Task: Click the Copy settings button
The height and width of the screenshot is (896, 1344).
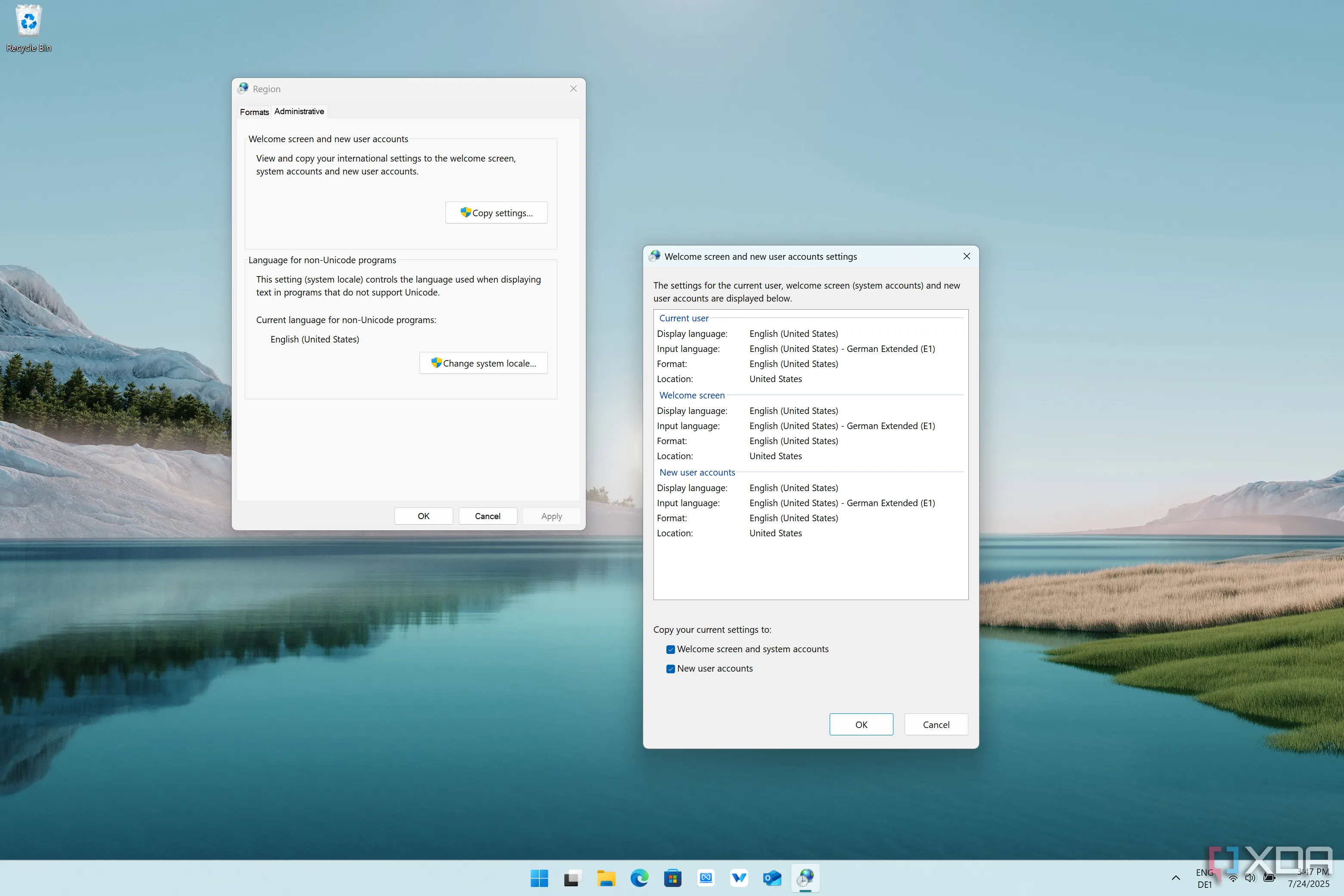Action: coord(496,212)
